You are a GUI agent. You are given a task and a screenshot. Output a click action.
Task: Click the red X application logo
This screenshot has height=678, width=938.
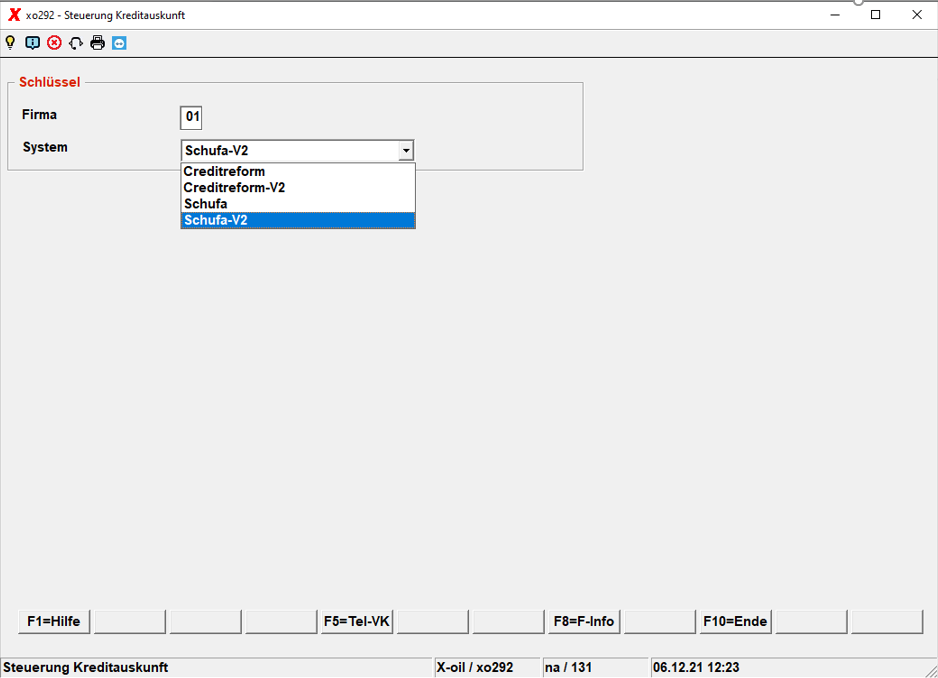point(14,15)
